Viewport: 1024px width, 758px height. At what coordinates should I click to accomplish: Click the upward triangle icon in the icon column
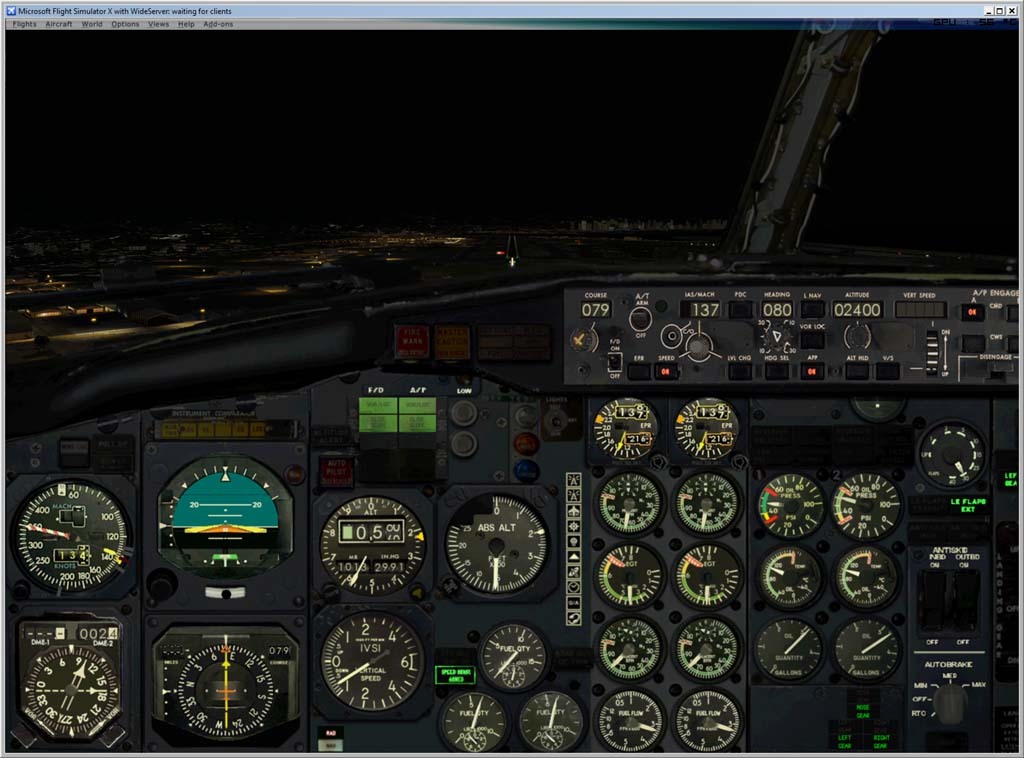click(x=573, y=556)
